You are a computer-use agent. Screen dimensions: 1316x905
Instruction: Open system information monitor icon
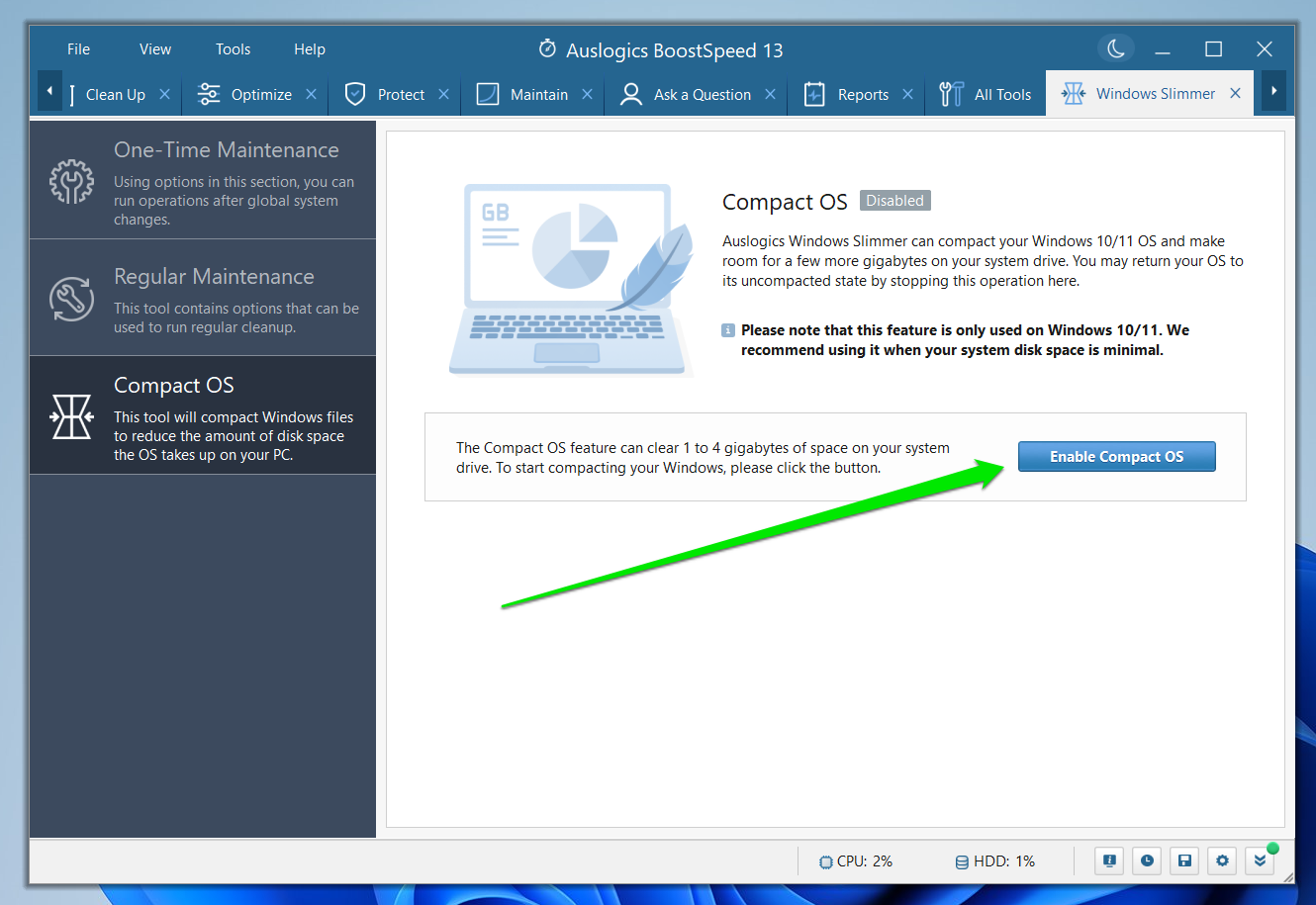[1109, 860]
